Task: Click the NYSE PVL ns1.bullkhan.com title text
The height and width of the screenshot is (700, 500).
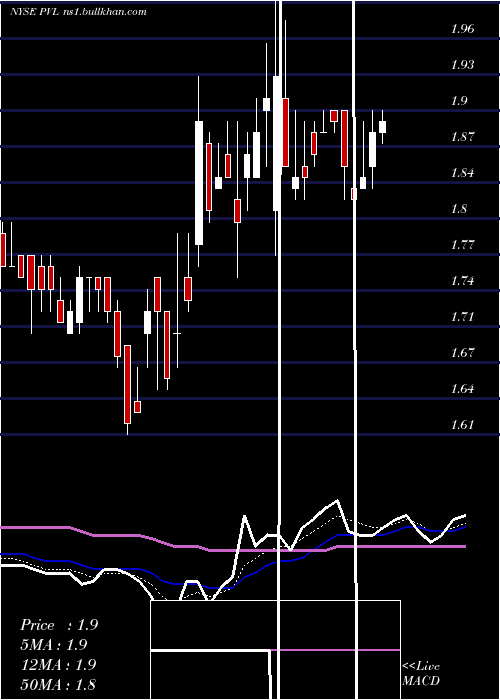Action: coord(79,12)
